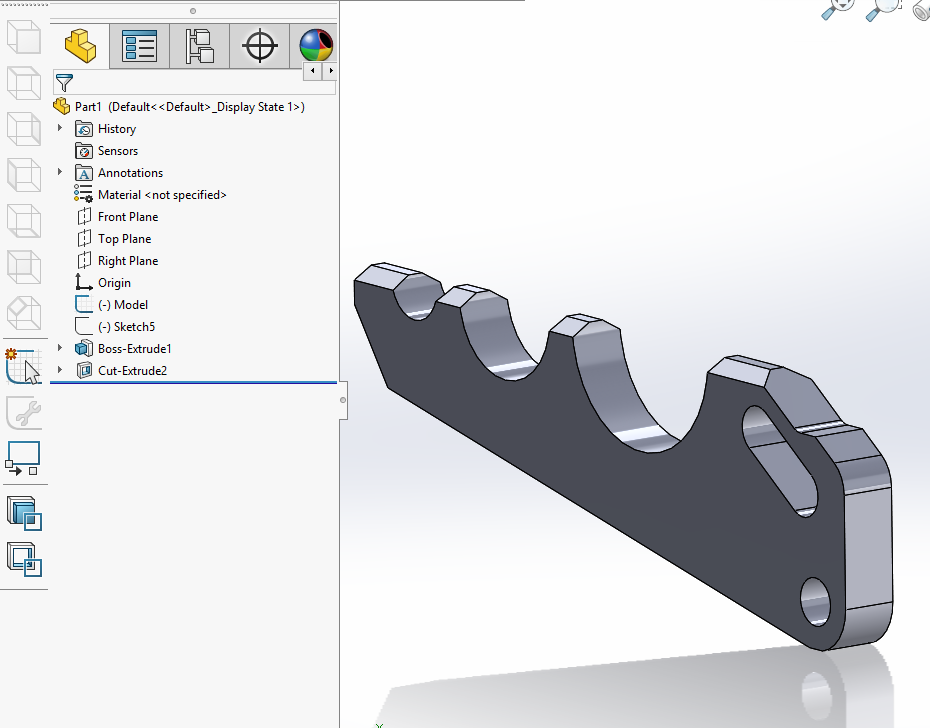Open the FeatureManager design tree tab
Viewport: 930px width, 728px height.
point(80,46)
